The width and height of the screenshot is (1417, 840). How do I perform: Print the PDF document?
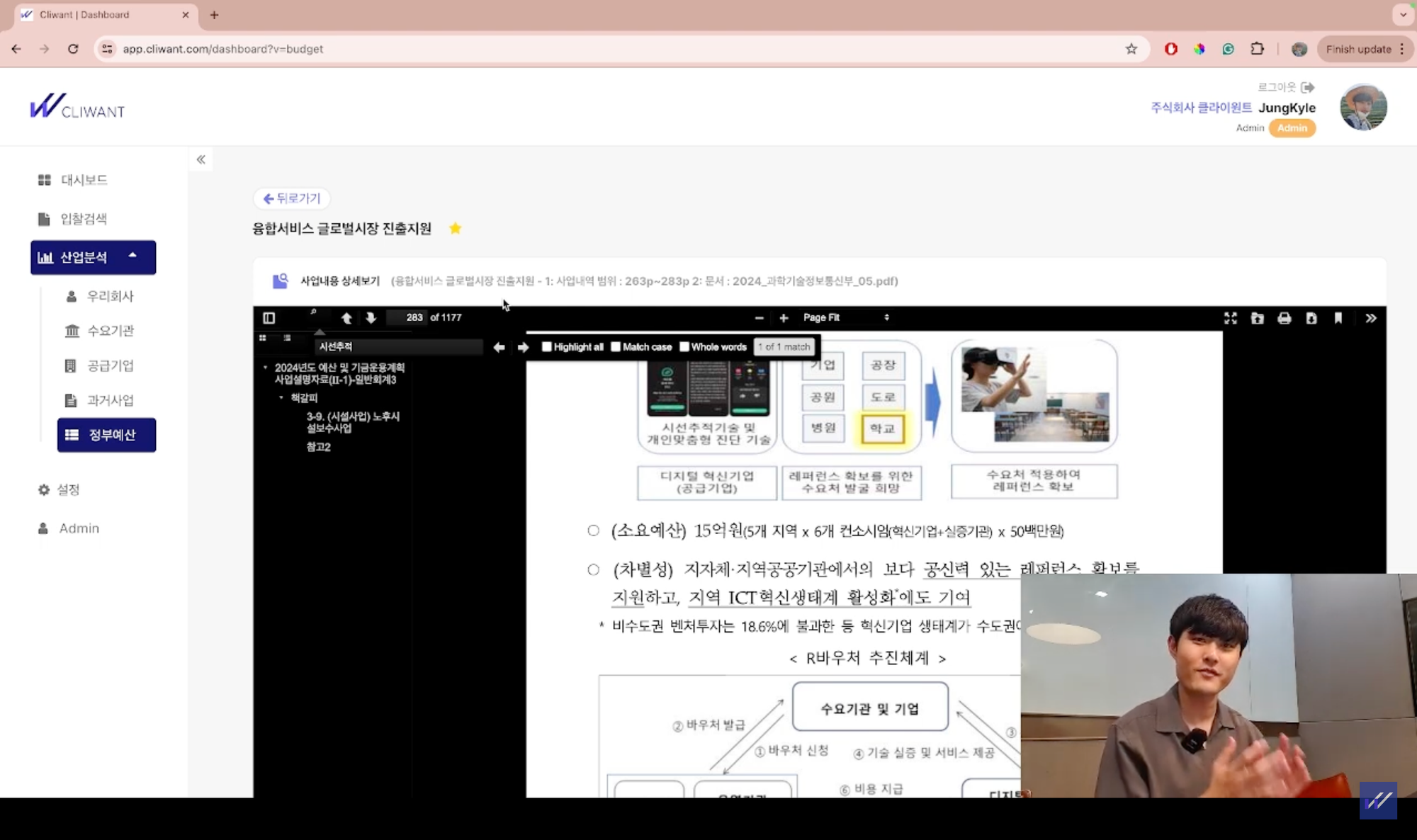point(1285,318)
